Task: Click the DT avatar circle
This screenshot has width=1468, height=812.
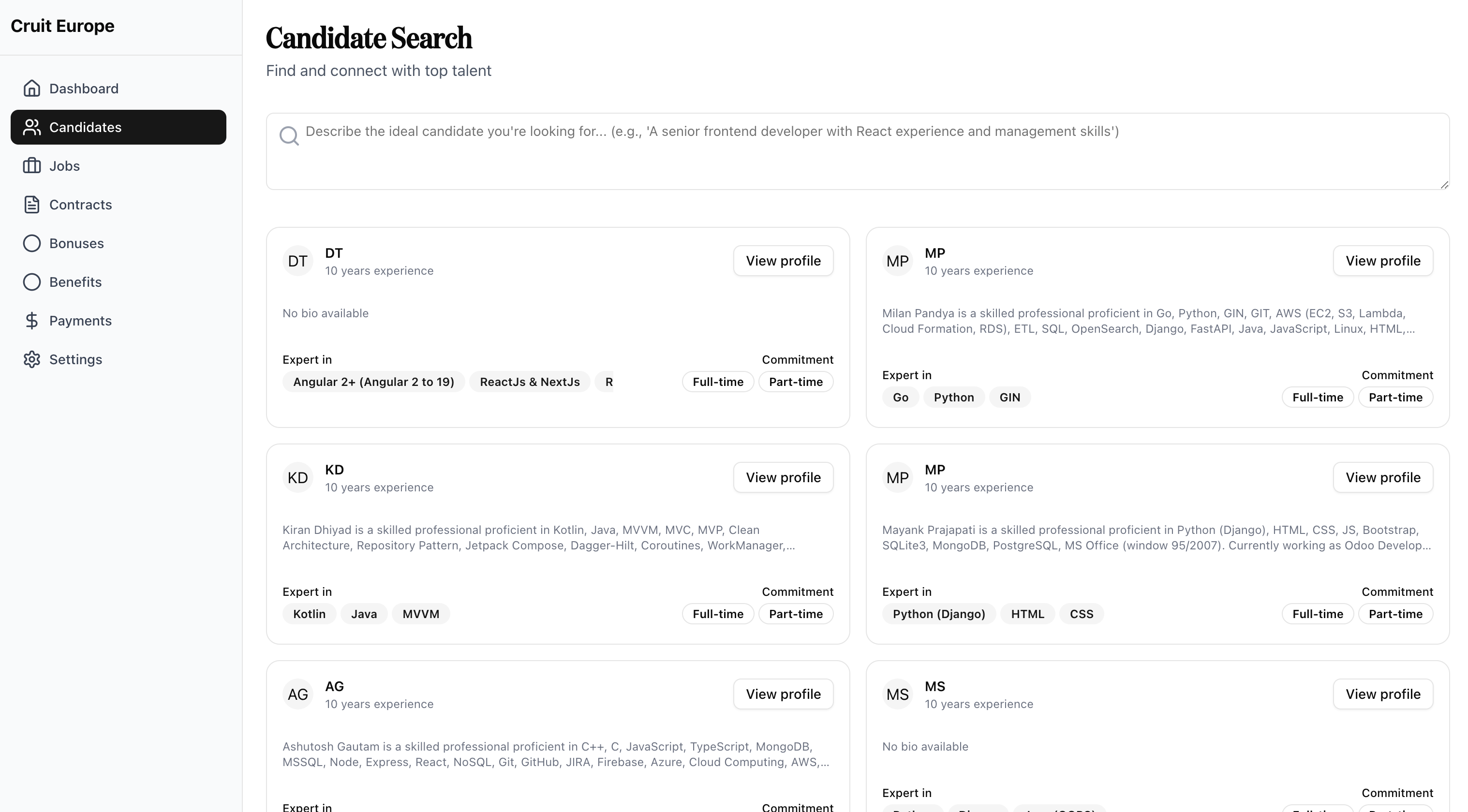Action: click(297, 261)
